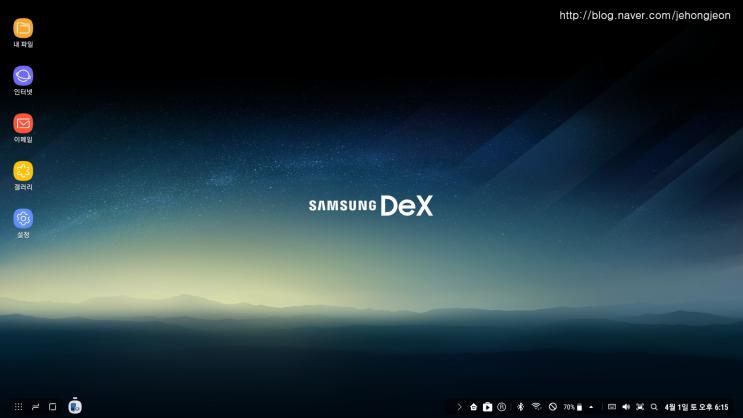Click the home button in the taskbar

click(x=53, y=407)
